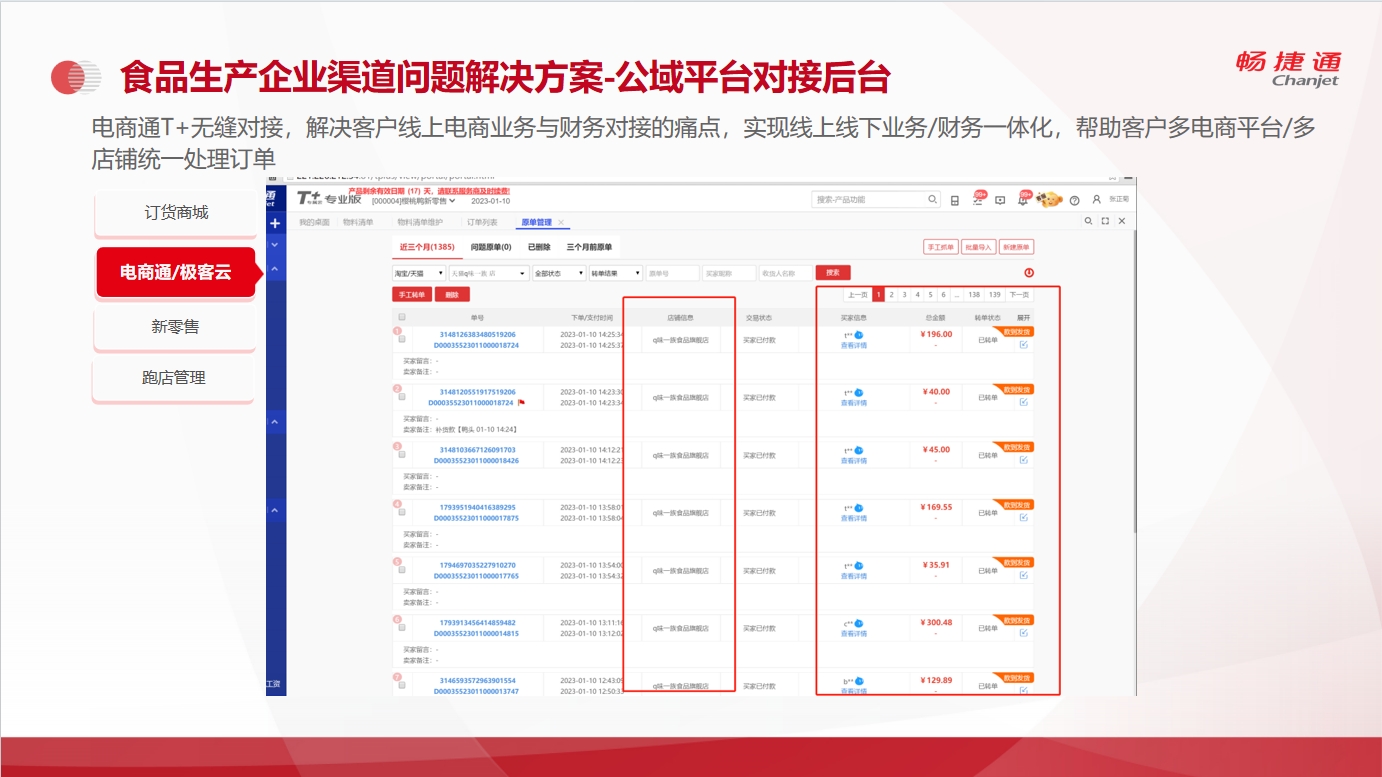Viewport: 1382px width, 777px height.
Task: Click edit icon in the ¥45.00 order row
Action: tap(1023, 460)
